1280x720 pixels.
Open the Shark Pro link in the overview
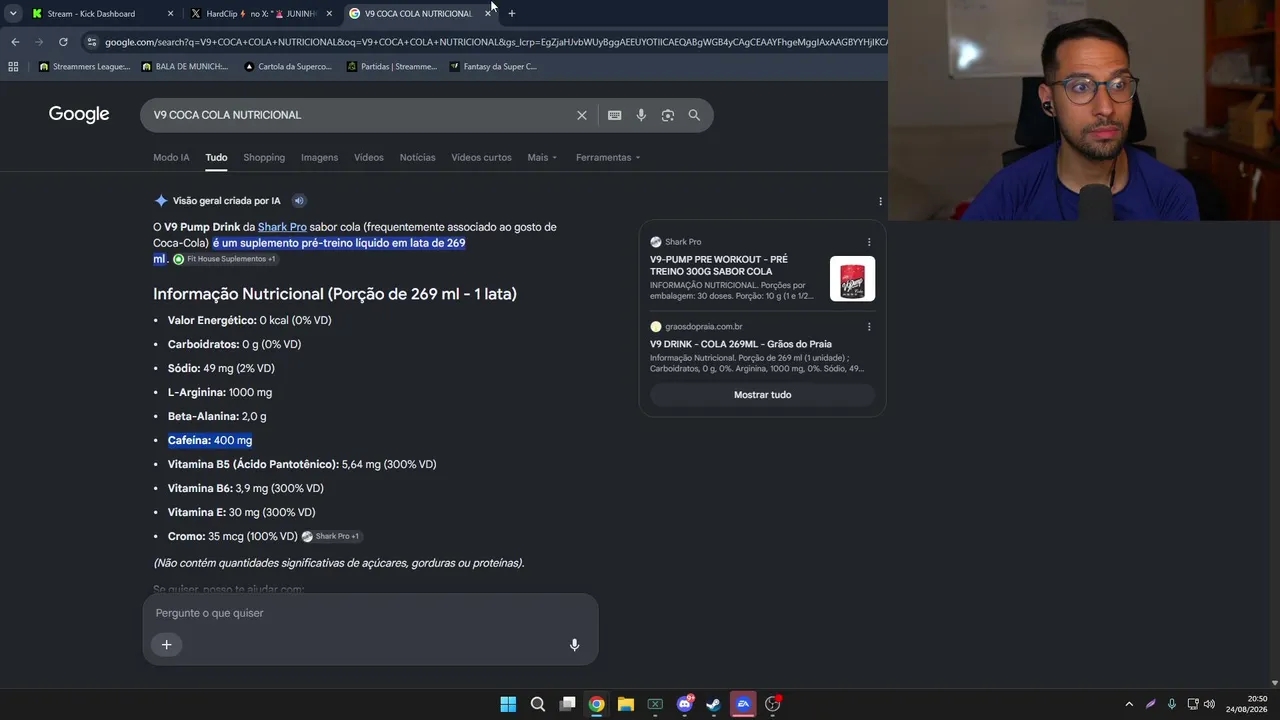[x=282, y=227]
